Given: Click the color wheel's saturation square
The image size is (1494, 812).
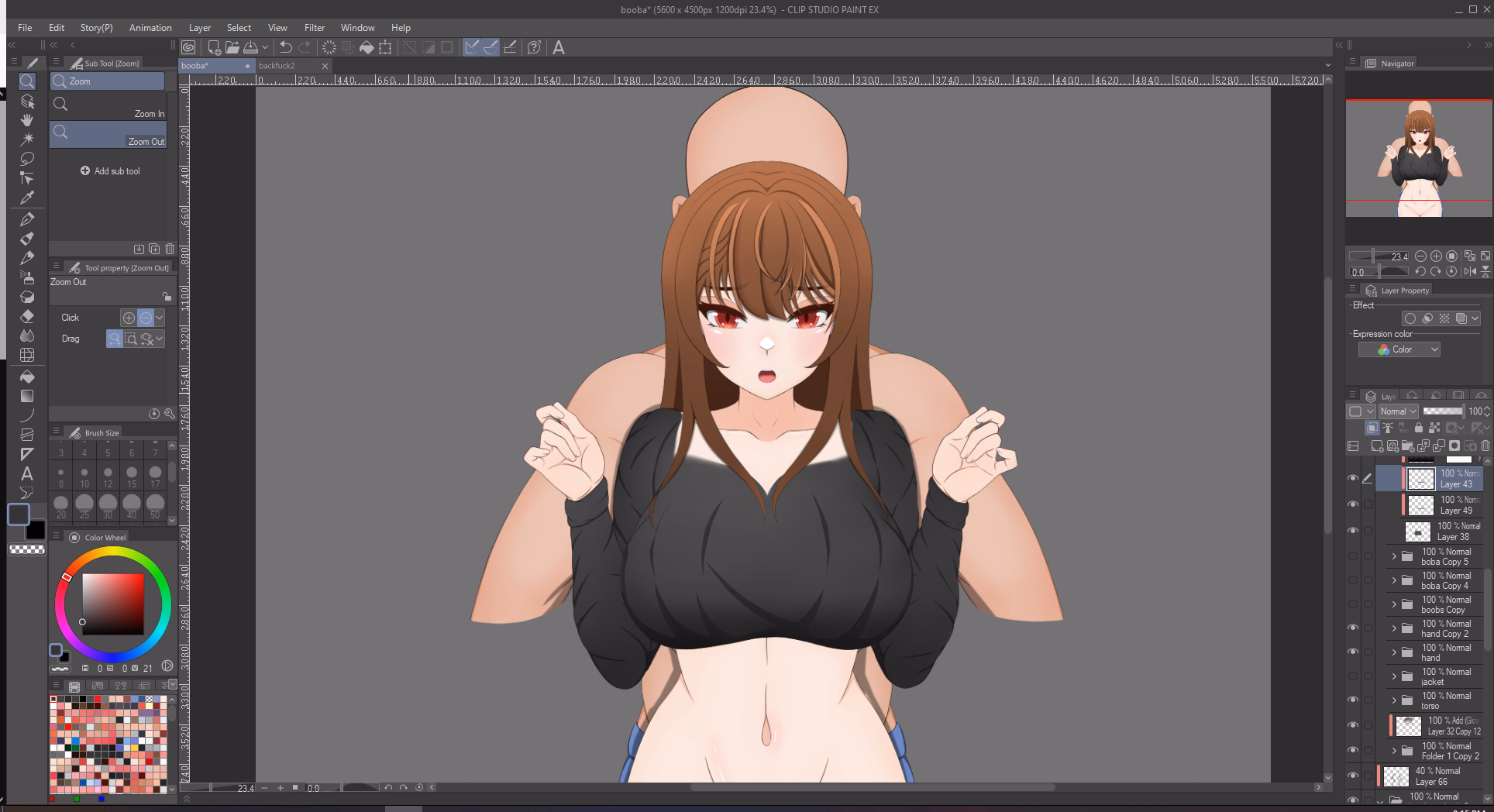Looking at the screenshot, I should click(113, 604).
